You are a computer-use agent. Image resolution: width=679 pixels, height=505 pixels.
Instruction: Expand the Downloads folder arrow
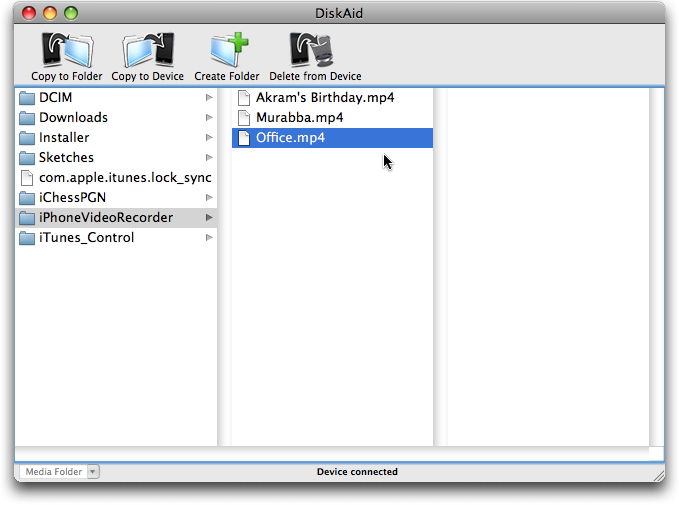209,117
